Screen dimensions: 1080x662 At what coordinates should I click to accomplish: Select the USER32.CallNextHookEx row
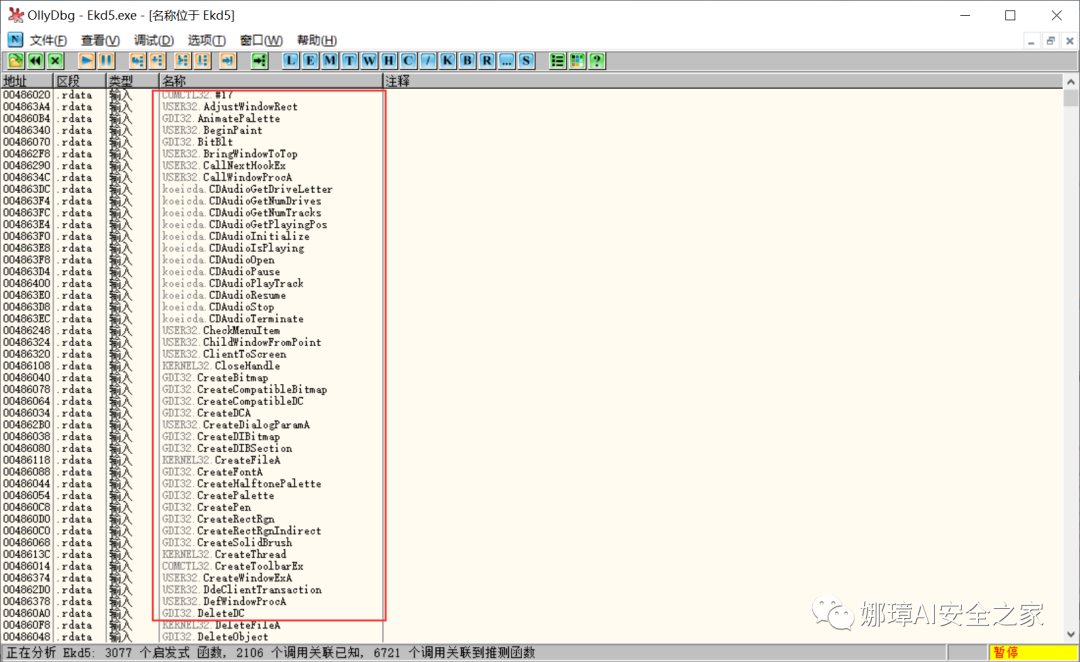pyautogui.click(x=532, y=165)
